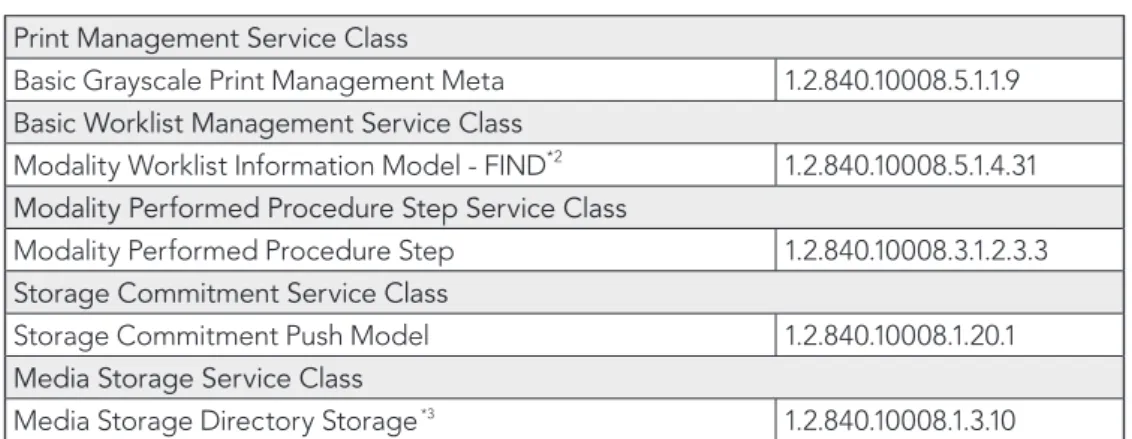The width and height of the screenshot is (1132, 439).
Task: Click the *2 footnote marker after FIND
Action: point(554,157)
